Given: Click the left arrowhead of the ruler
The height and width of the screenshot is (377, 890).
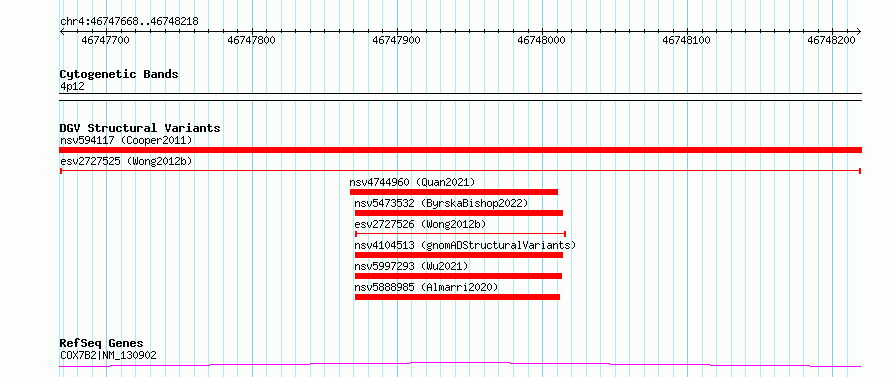Looking at the screenshot, I should (62, 31).
